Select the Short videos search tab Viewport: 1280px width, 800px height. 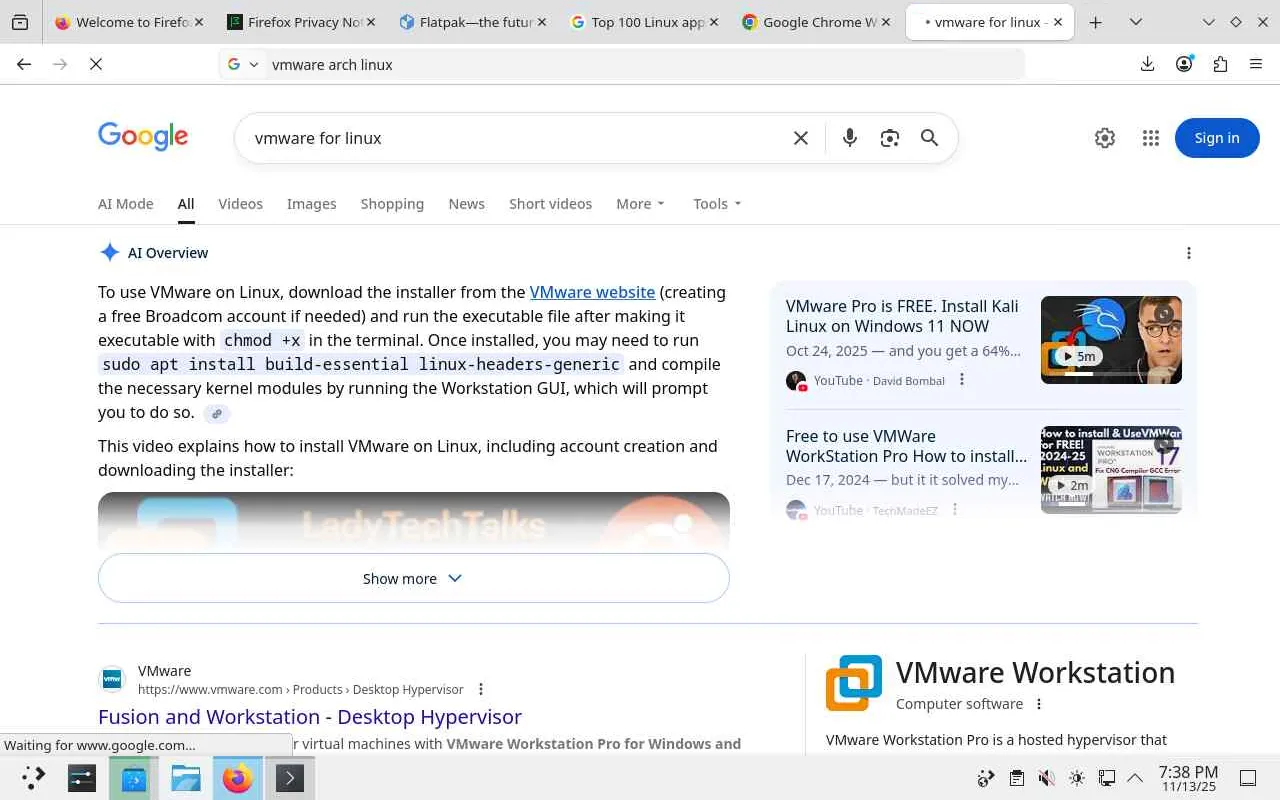[x=550, y=204]
